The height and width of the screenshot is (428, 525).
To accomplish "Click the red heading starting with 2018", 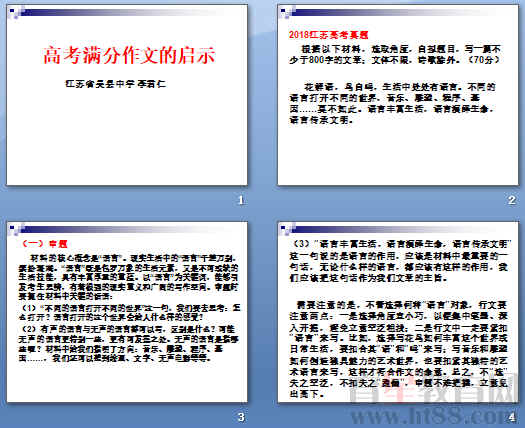I will tap(328, 35).
